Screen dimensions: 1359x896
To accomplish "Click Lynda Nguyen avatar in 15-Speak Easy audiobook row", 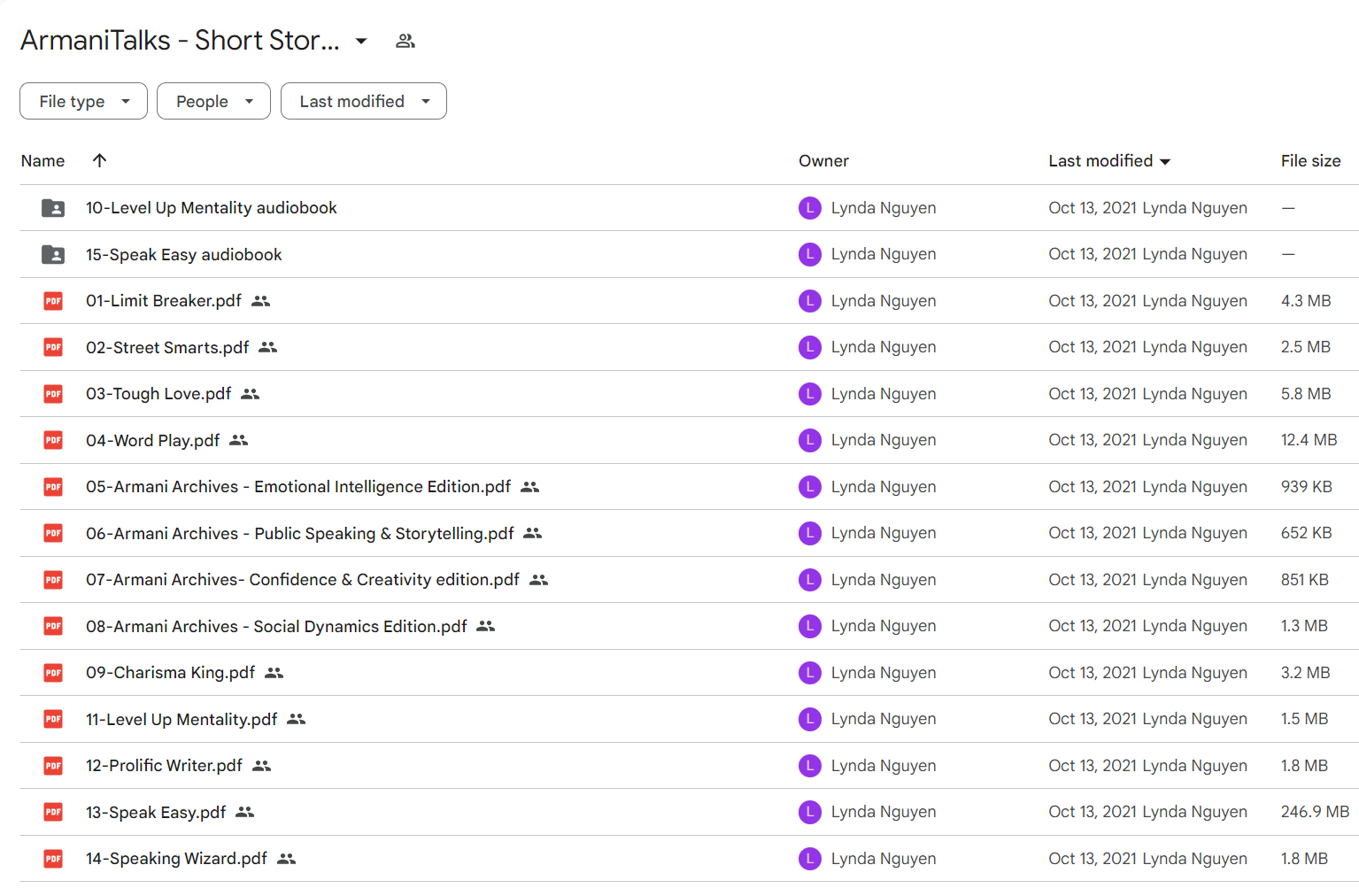I will [x=810, y=254].
